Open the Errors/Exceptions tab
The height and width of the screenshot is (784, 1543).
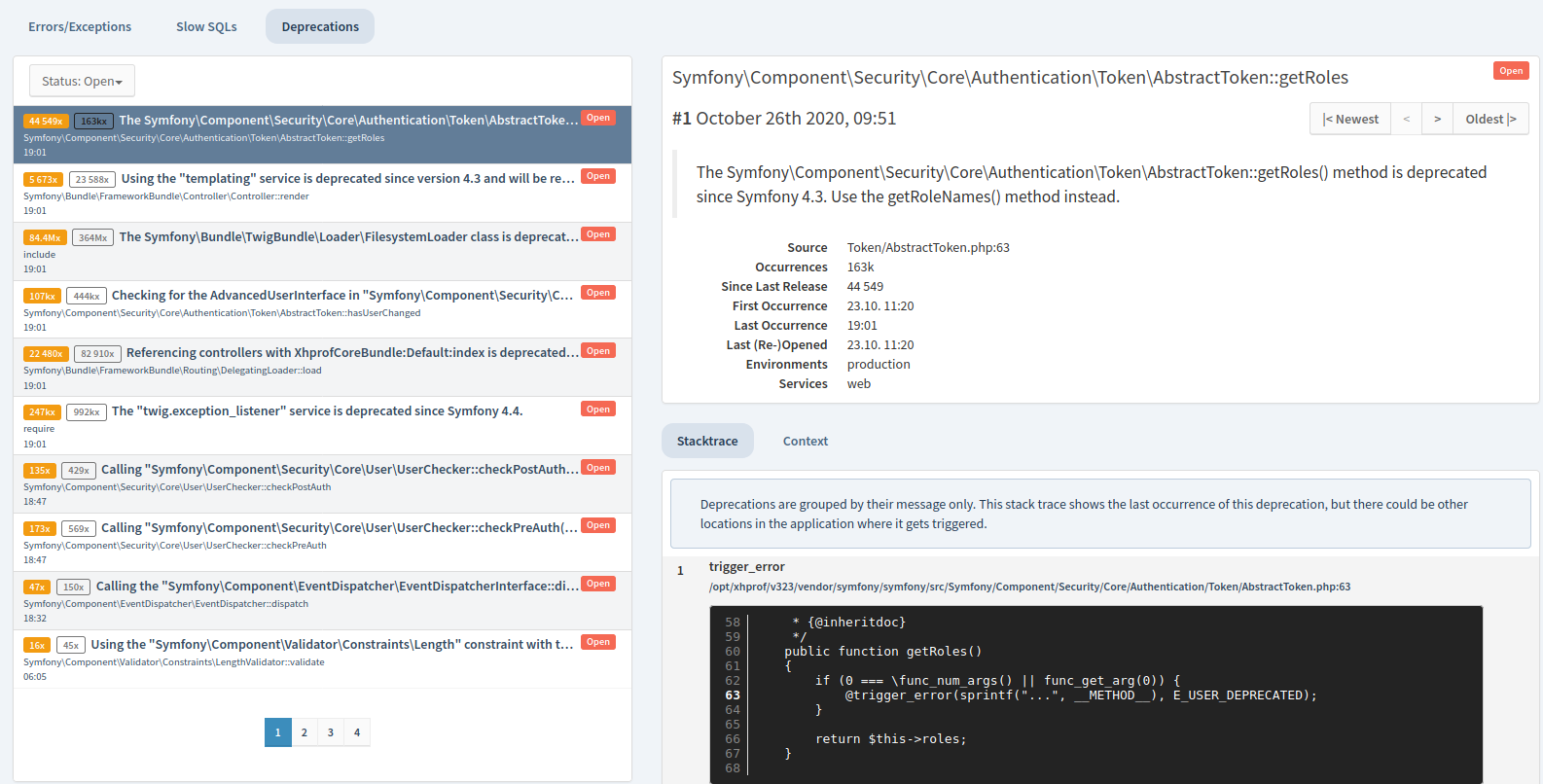tap(80, 27)
